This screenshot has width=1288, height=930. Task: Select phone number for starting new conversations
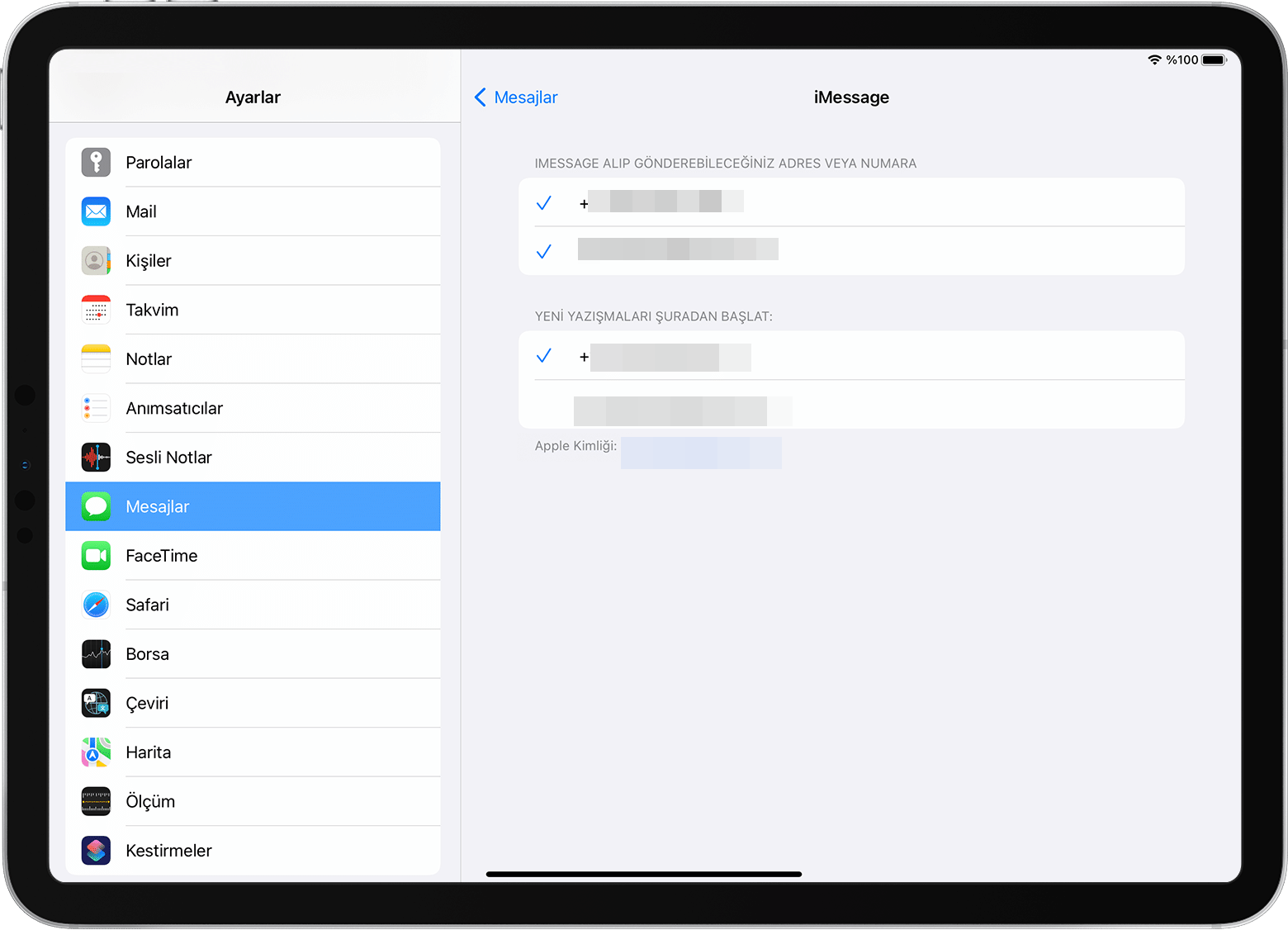pos(851,356)
